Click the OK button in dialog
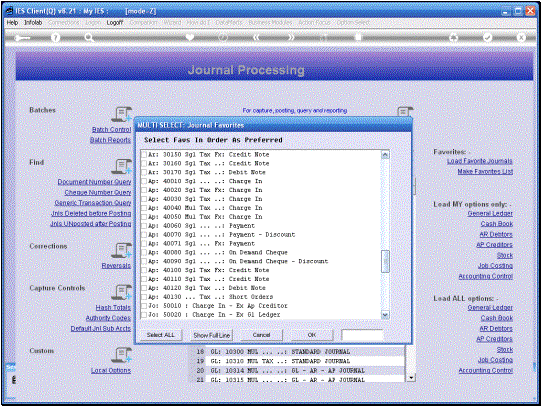Image resolution: width=541 pixels, height=406 pixels. click(312, 335)
